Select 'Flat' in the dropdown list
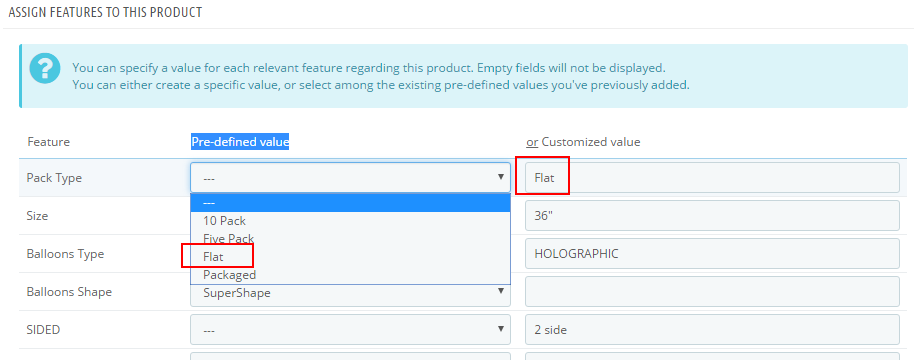This screenshot has height=360, width=914. (350, 256)
